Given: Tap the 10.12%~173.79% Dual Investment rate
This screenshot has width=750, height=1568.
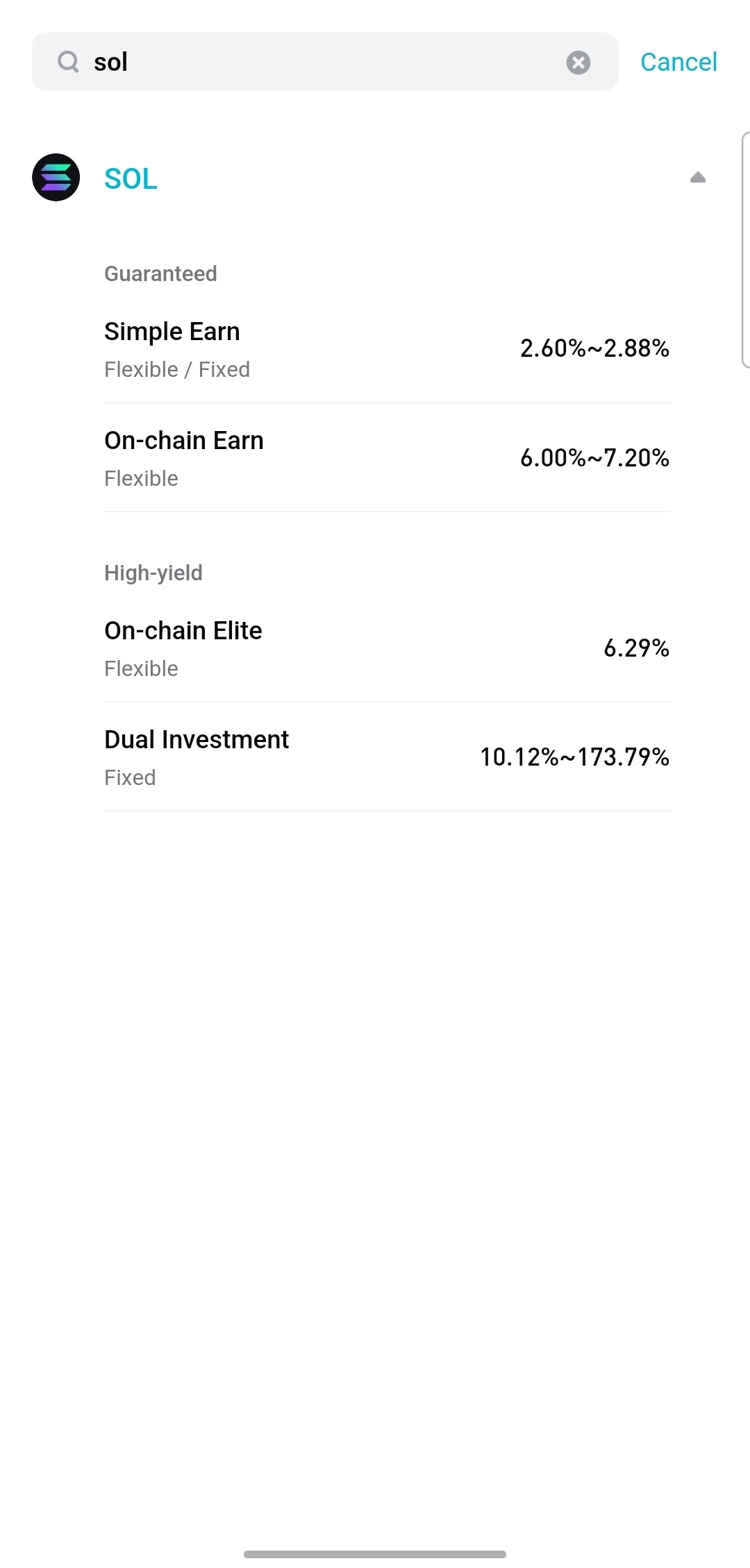Looking at the screenshot, I should point(574,757).
